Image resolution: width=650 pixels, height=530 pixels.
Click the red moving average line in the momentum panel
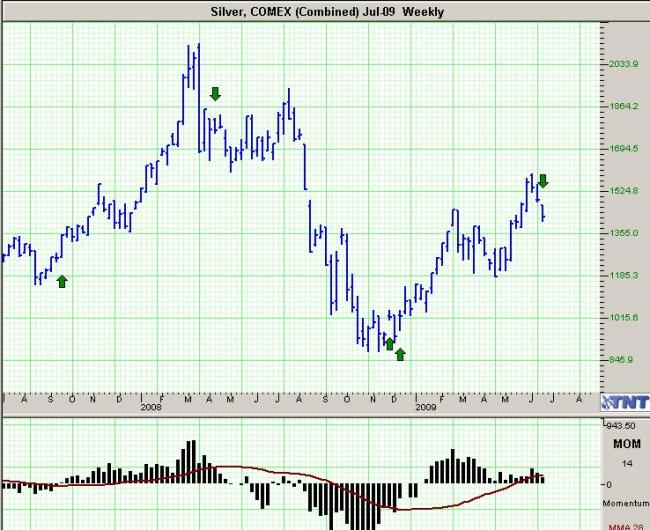tap(290, 473)
